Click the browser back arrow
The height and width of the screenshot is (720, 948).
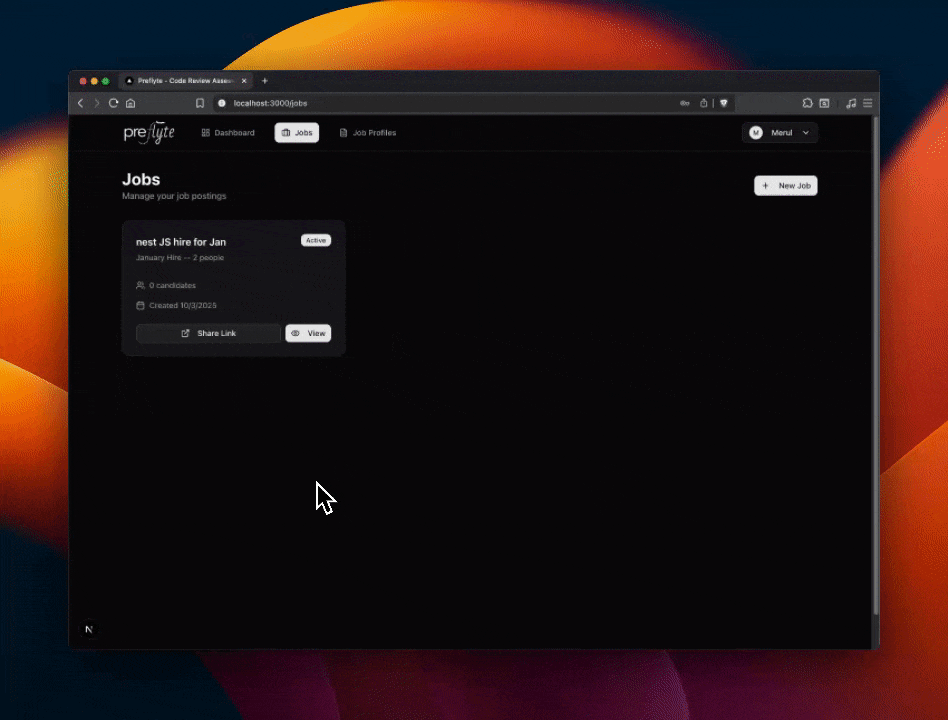point(81,103)
